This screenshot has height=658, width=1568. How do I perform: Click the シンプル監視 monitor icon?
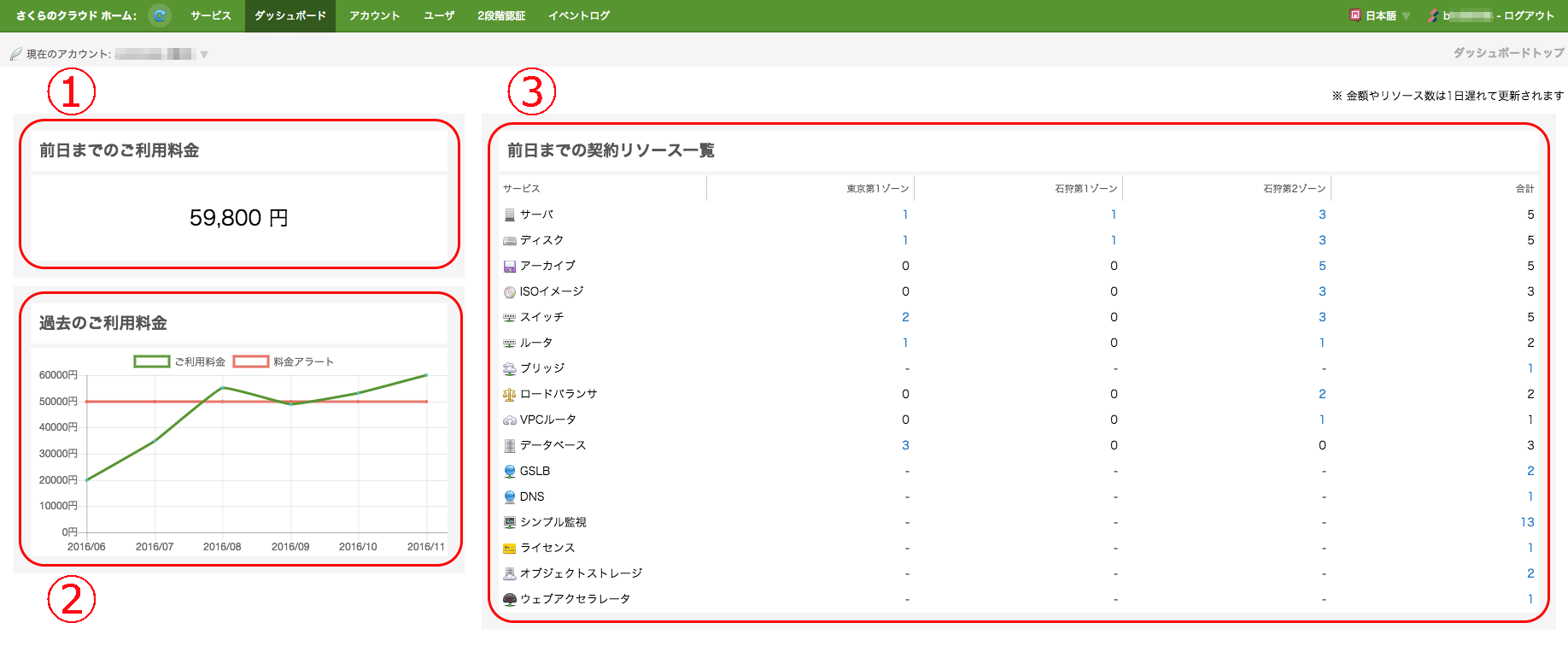[510, 522]
